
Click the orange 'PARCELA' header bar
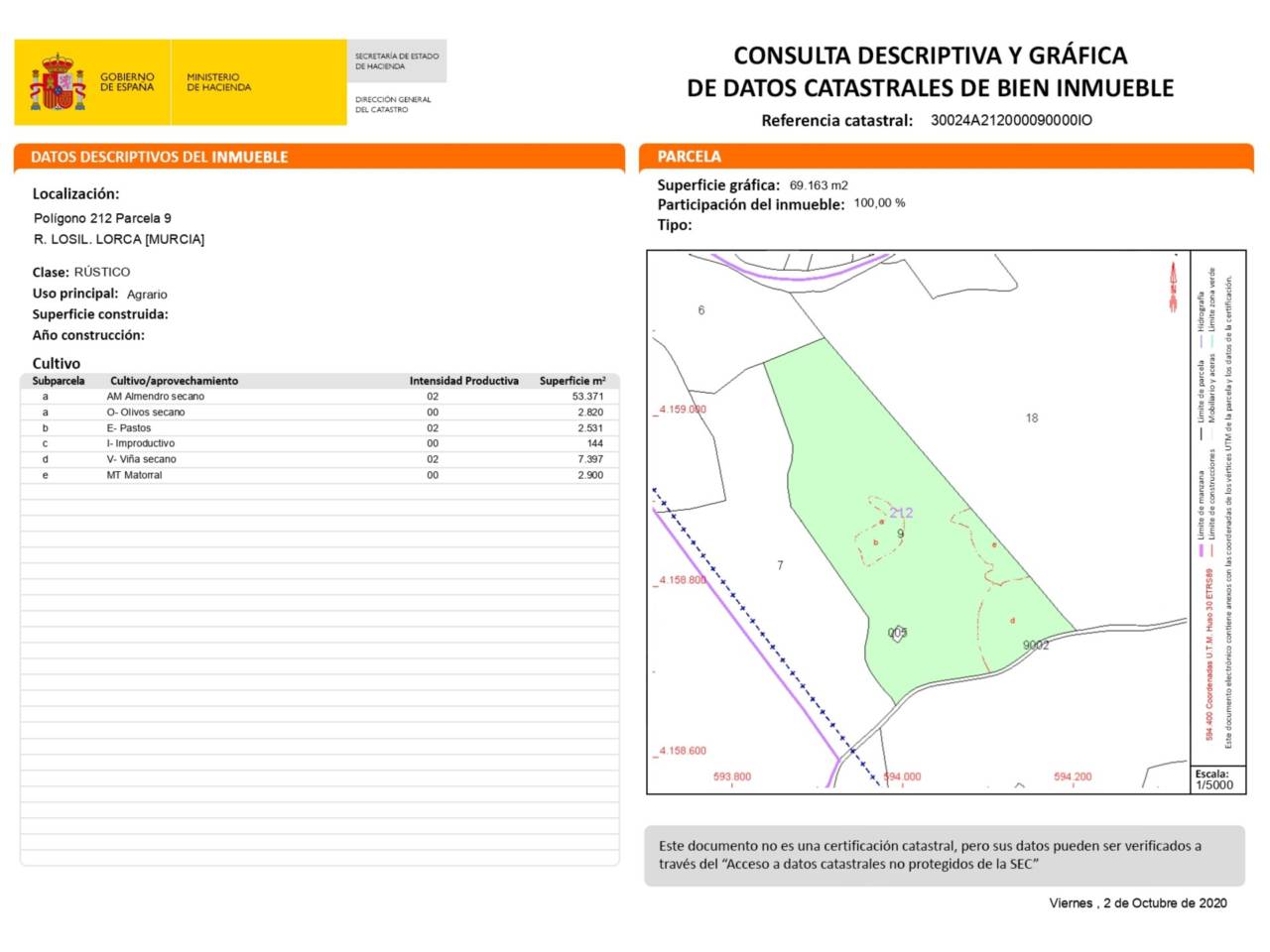[946, 157]
